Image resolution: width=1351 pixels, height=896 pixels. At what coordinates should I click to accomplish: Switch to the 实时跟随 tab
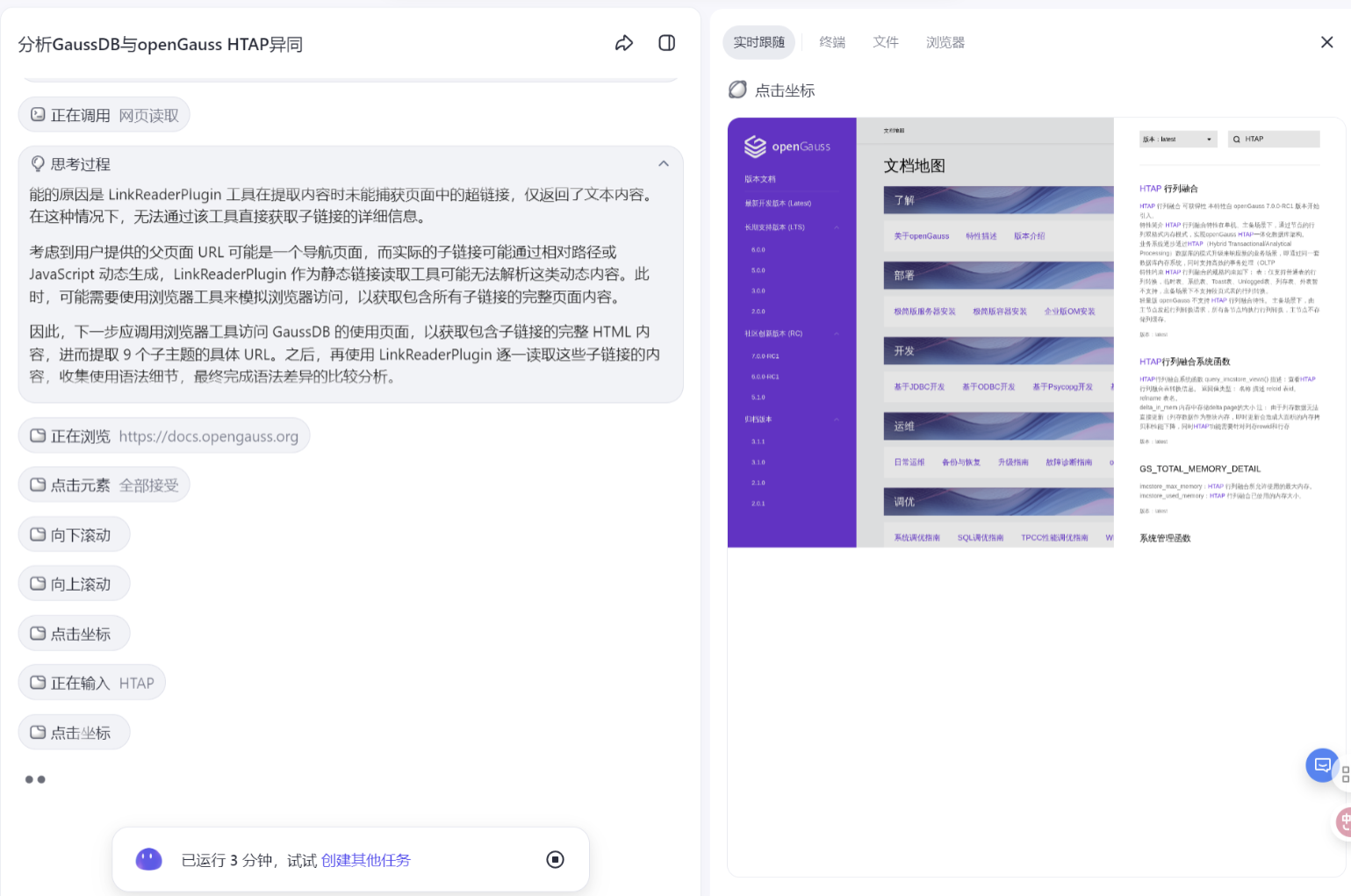click(x=759, y=42)
